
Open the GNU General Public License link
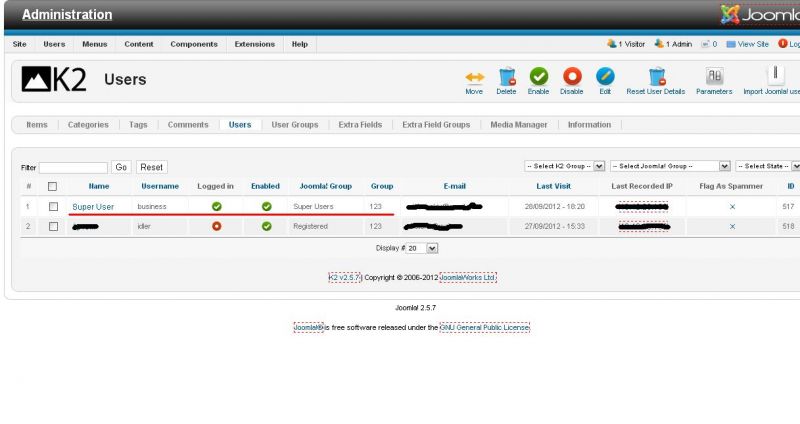(x=485, y=328)
